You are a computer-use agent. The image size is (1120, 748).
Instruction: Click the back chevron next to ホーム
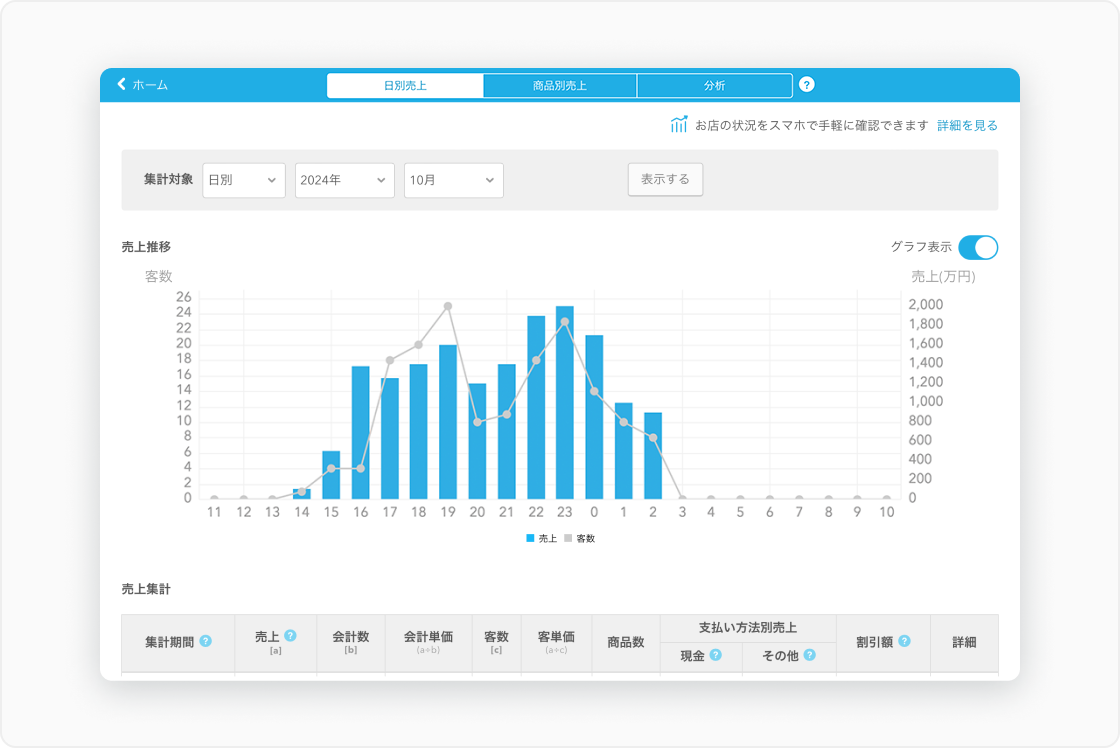pos(122,85)
